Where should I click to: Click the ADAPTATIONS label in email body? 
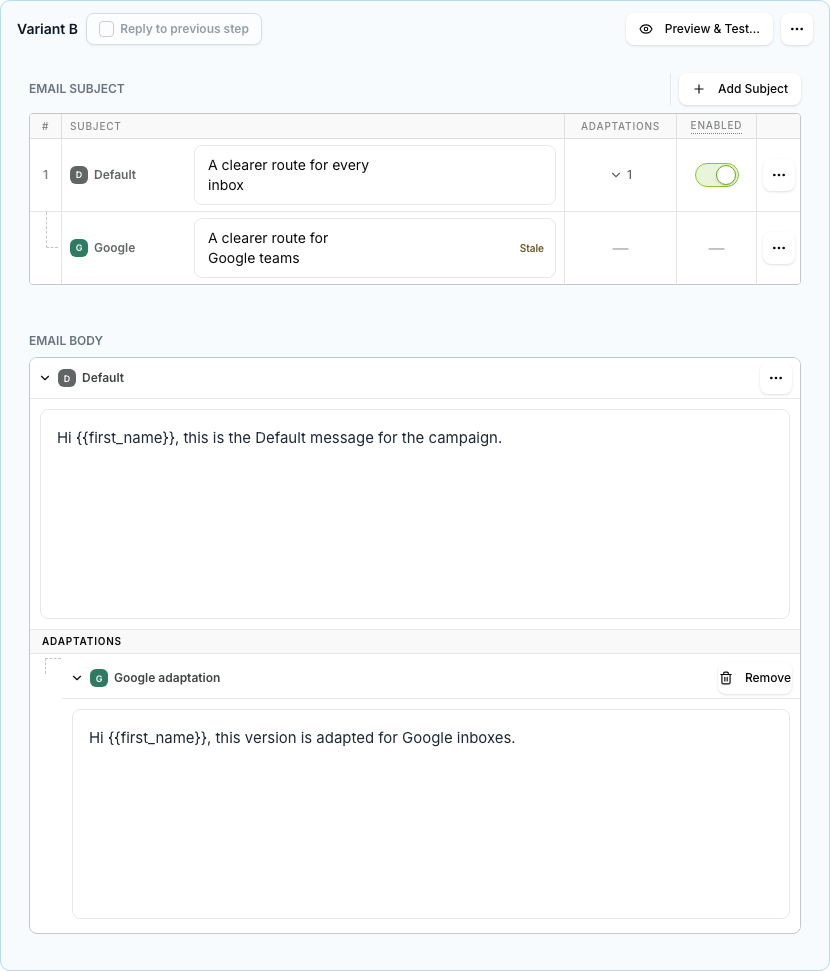click(82, 642)
